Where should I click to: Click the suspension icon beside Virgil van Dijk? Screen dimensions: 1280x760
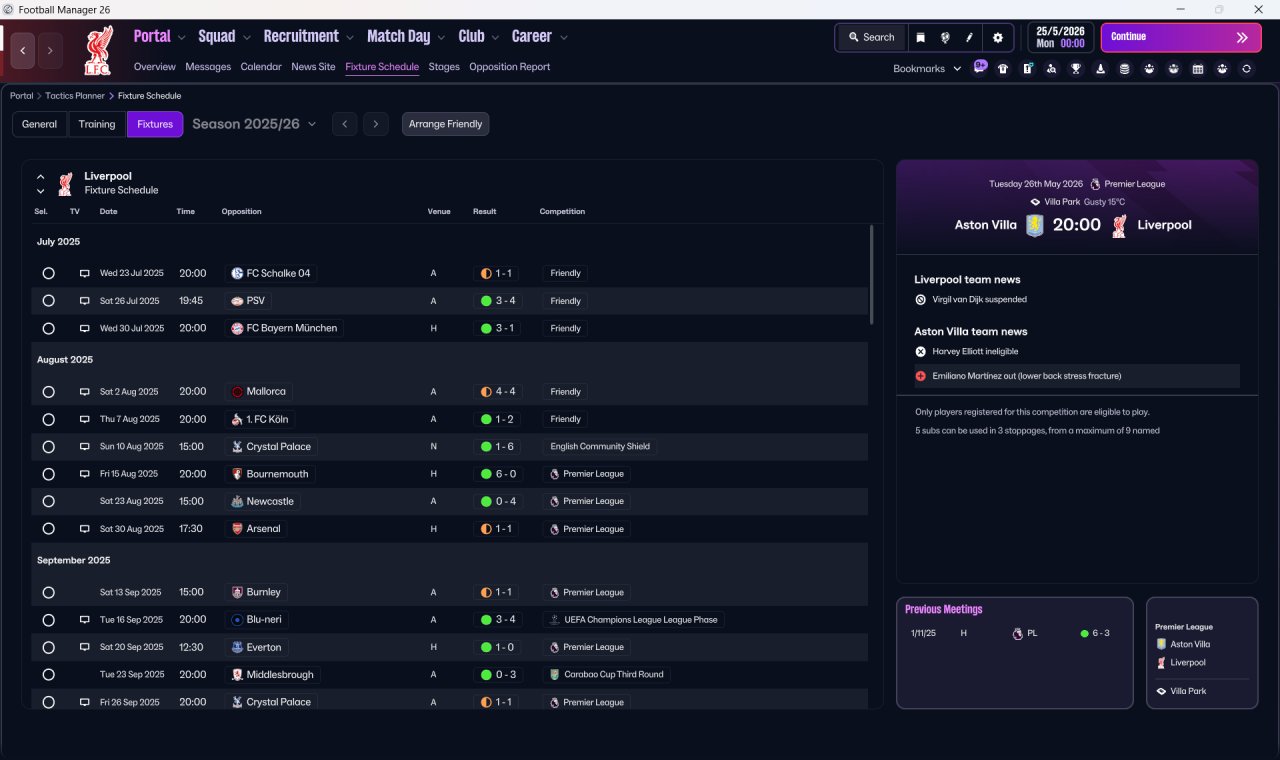pos(920,299)
